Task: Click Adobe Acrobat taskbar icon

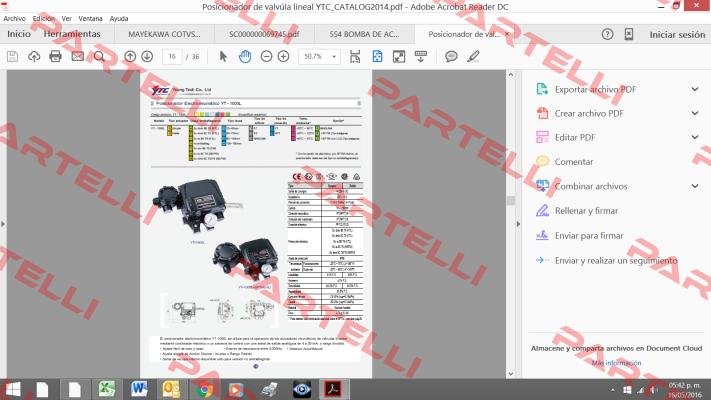Action: [333, 390]
